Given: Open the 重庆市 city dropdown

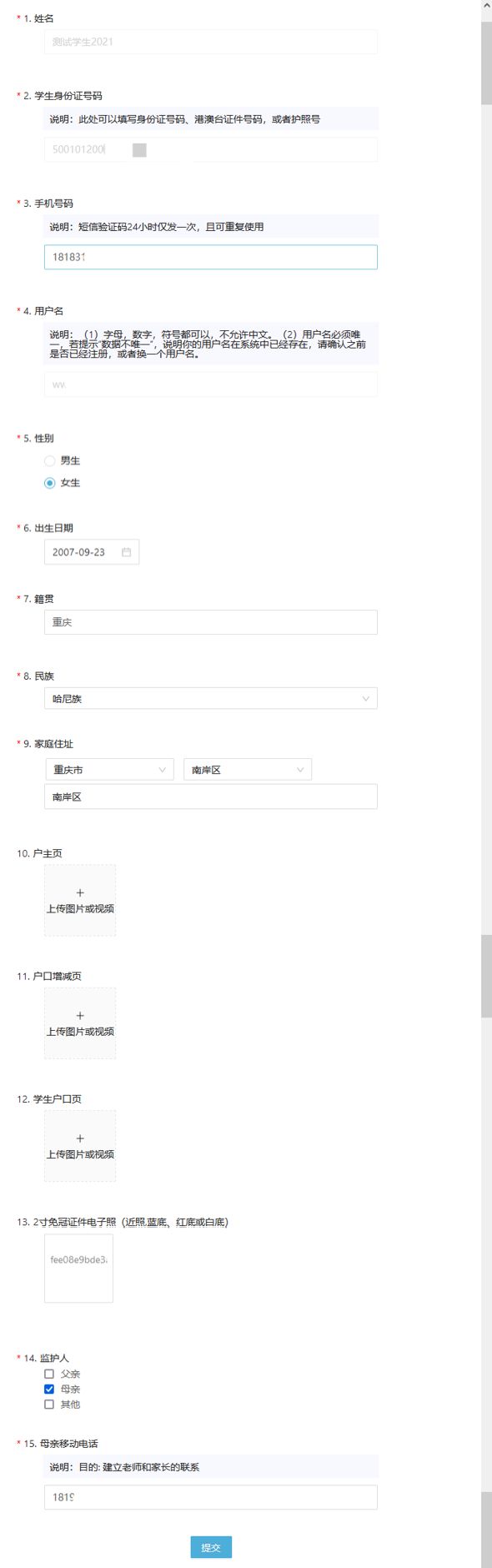Looking at the screenshot, I should click(109, 769).
